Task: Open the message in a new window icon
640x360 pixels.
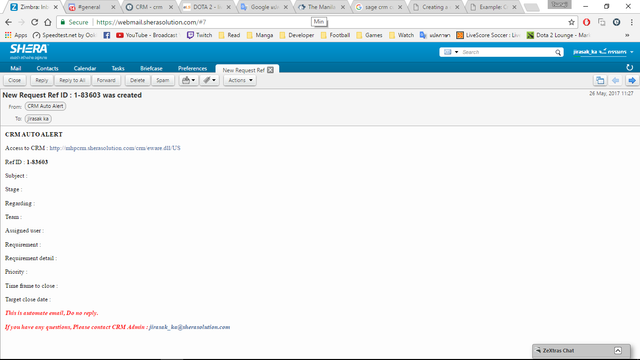Action: click(x=600, y=80)
